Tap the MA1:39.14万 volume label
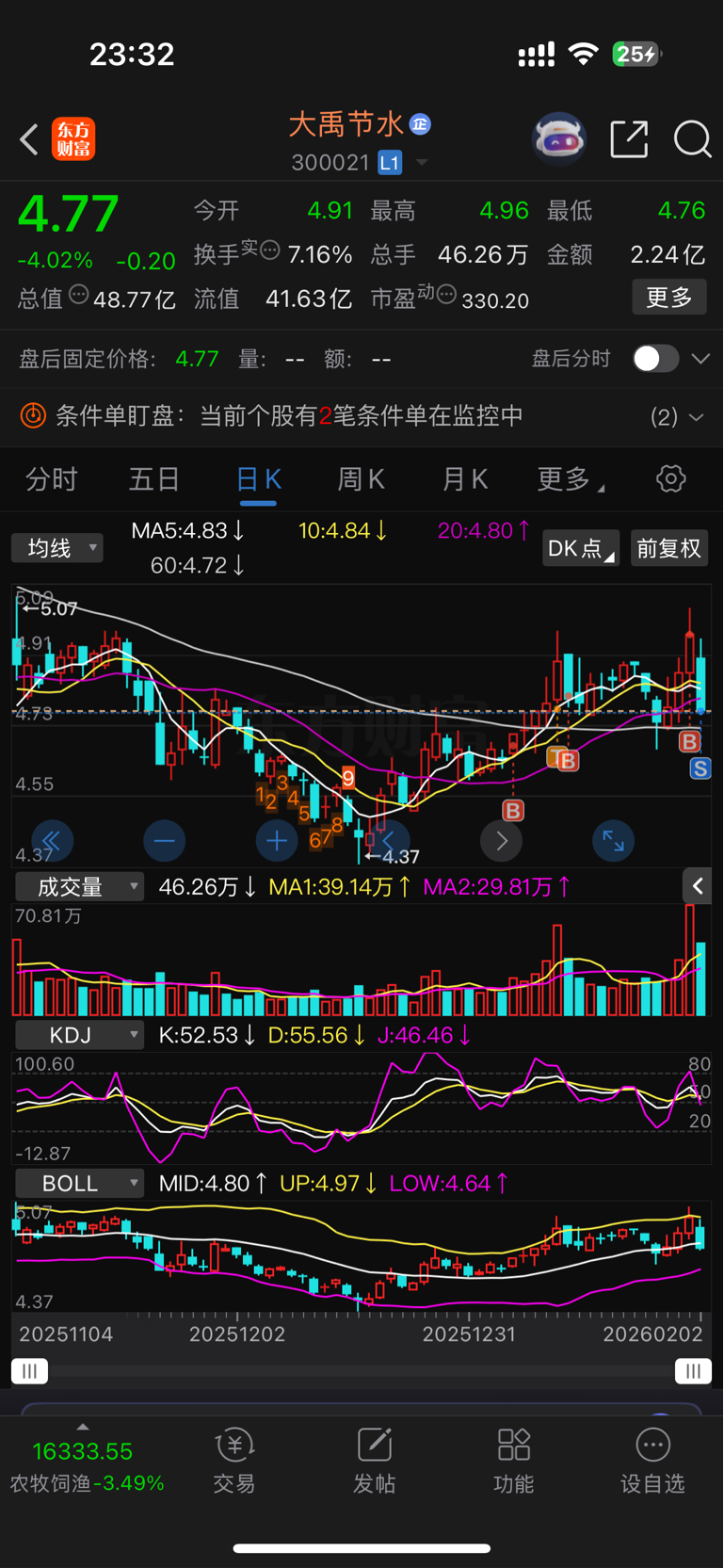The image size is (724, 1568). pyautogui.click(x=339, y=886)
